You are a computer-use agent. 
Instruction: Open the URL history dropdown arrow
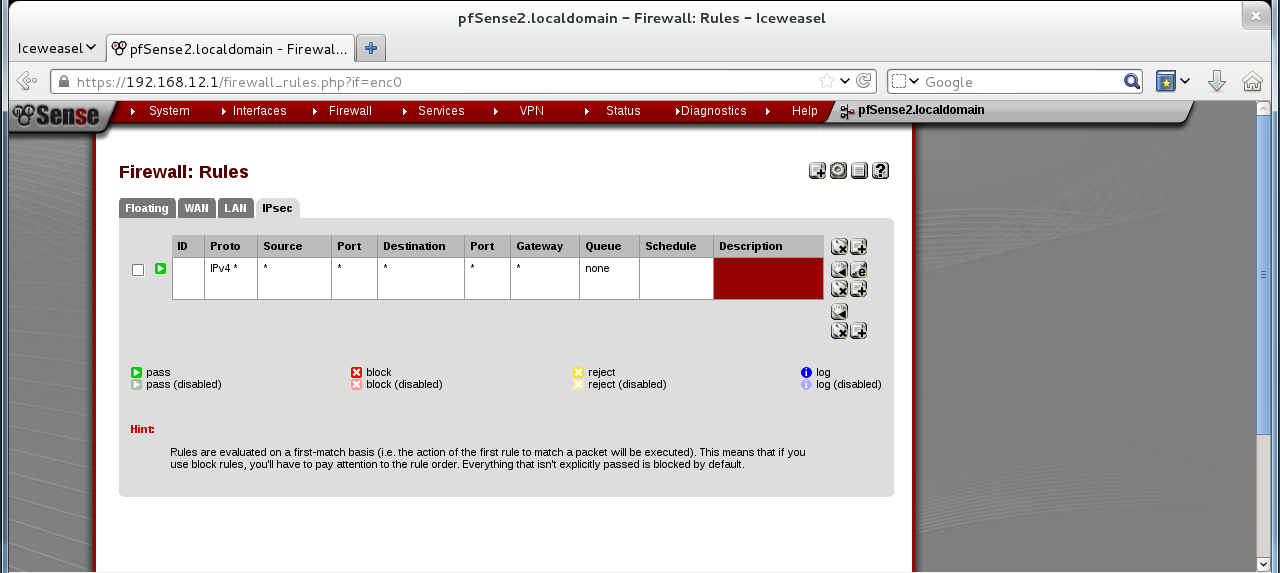(845, 81)
